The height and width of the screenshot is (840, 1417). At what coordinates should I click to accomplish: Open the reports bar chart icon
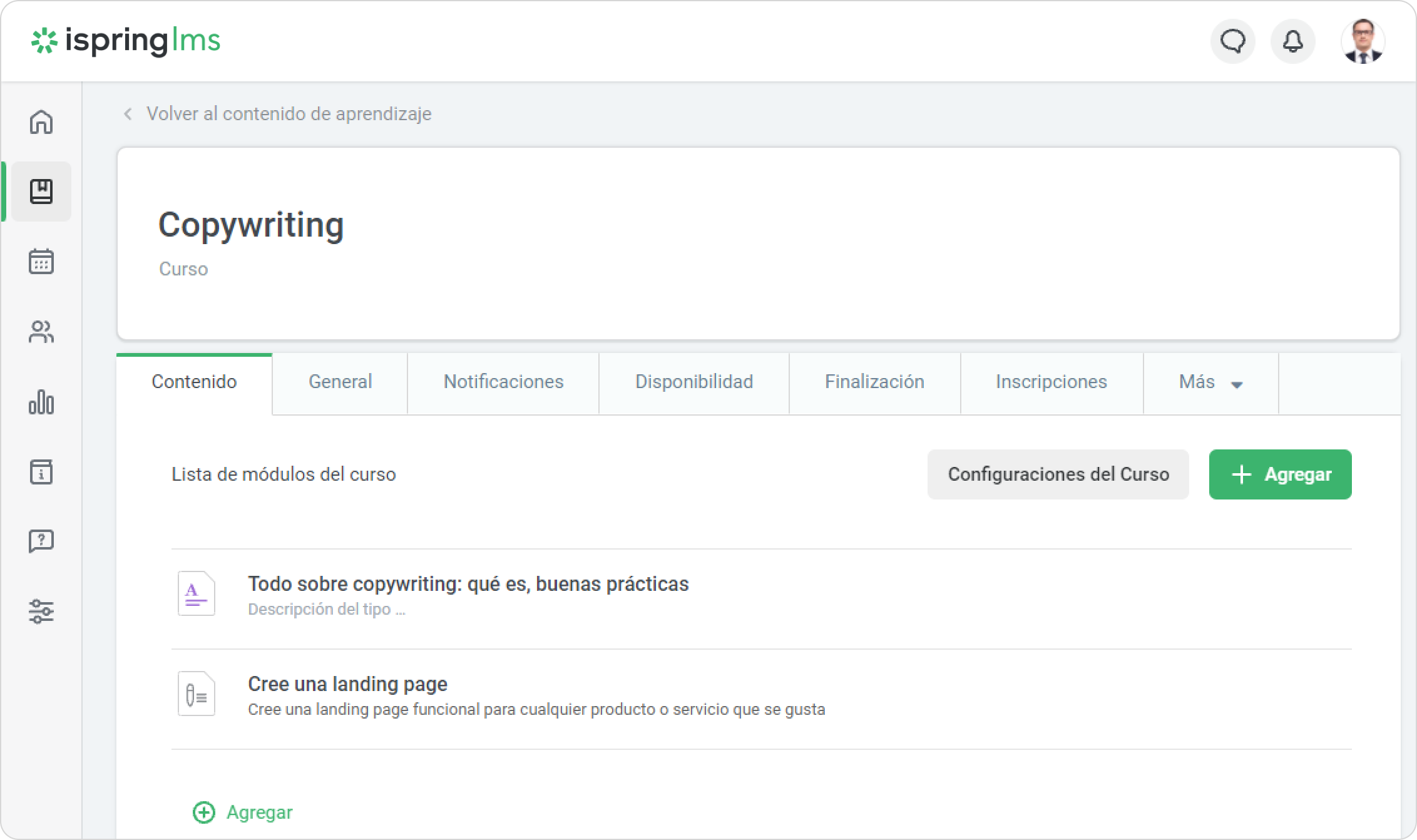(41, 402)
